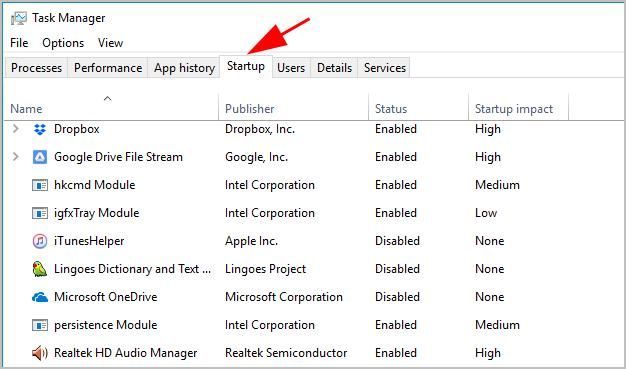Select the Microsoft OneDrive cloud icon
Viewport: 626px width, 369px height.
coord(40,297)
